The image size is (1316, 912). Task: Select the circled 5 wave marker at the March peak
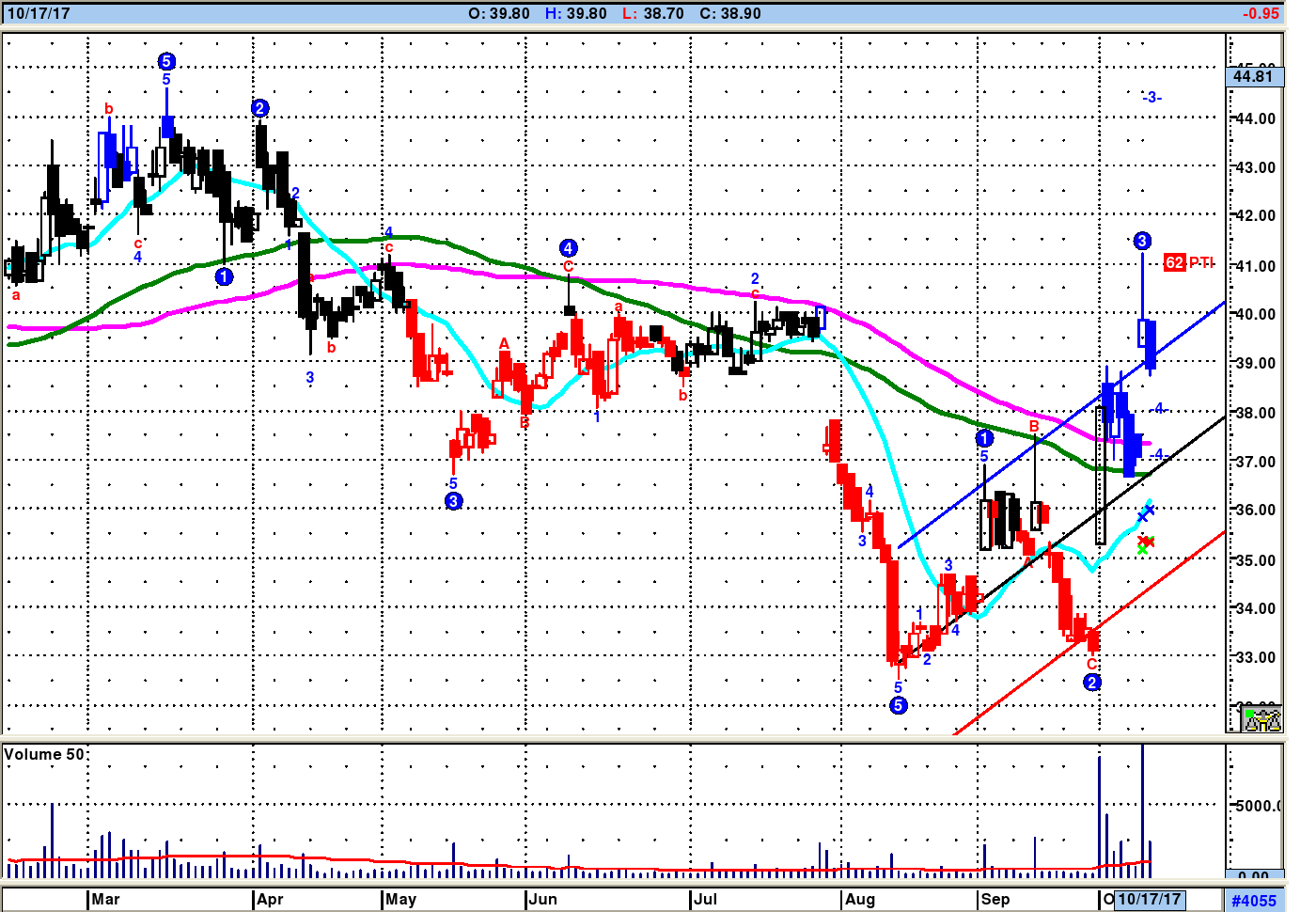tap(166, 62)
